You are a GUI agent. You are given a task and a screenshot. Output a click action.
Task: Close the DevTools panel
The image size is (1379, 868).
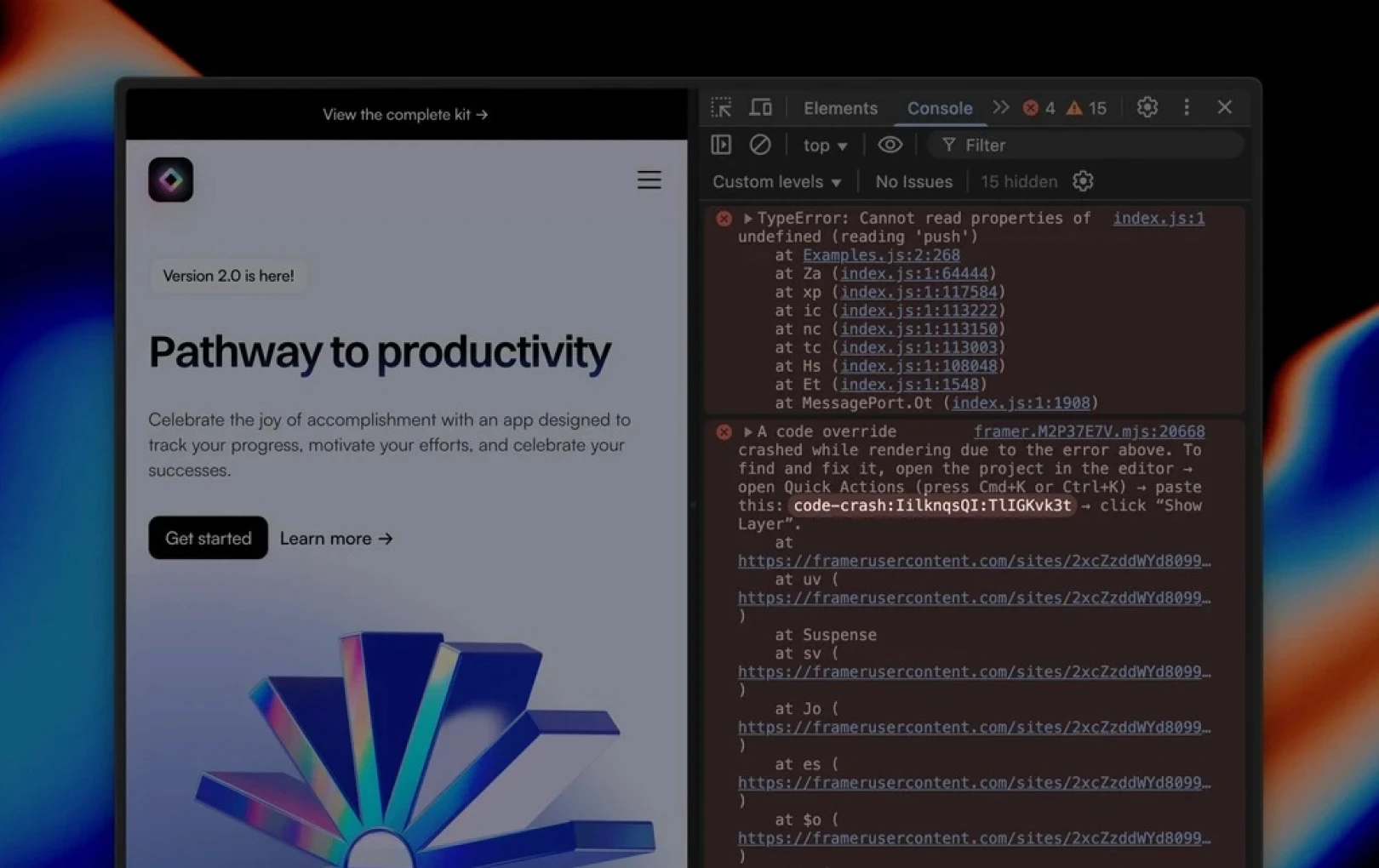point(1225,107)
